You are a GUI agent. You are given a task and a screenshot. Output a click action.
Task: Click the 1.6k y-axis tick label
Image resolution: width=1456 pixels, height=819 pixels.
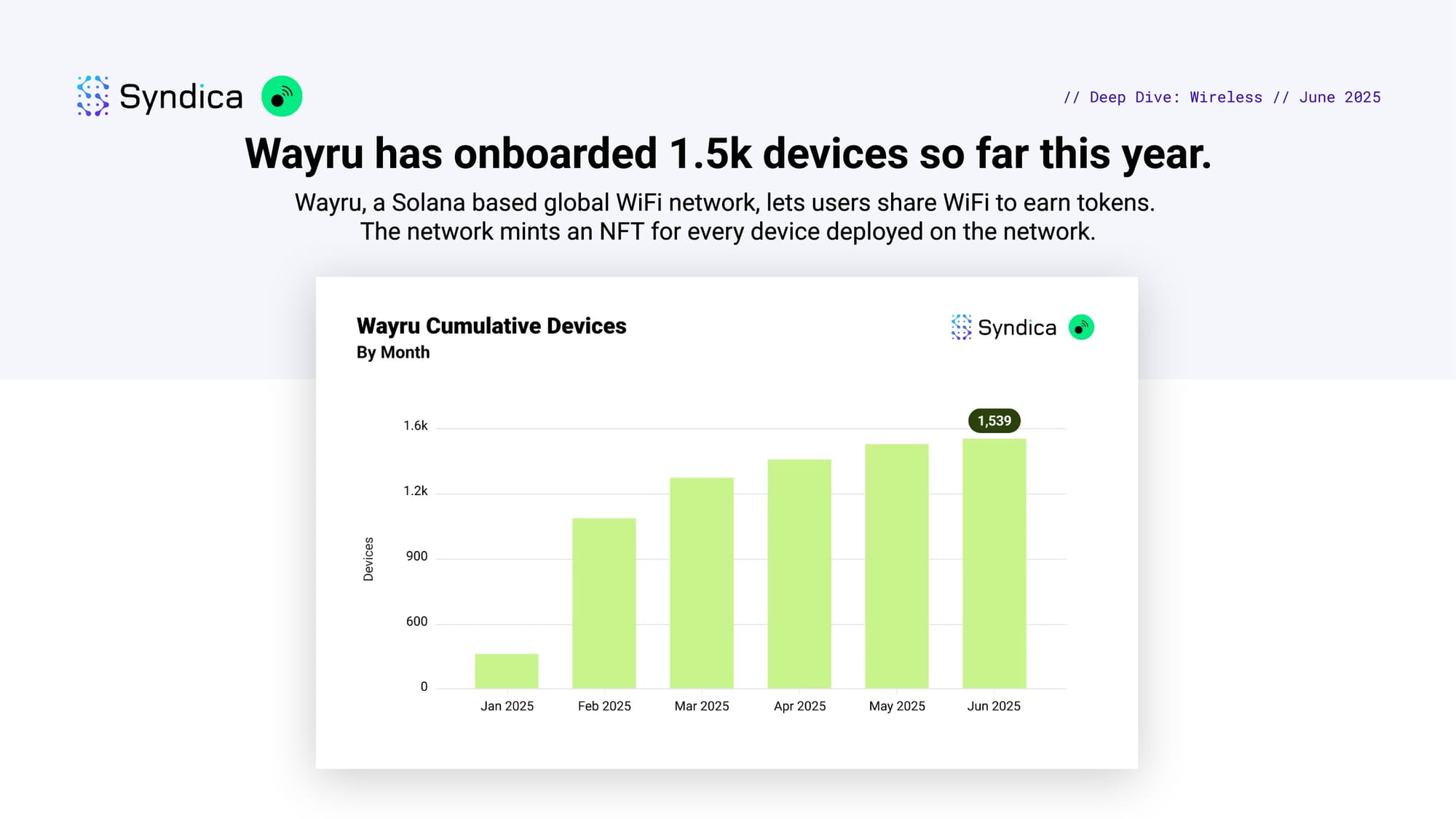tap(416, 426)
